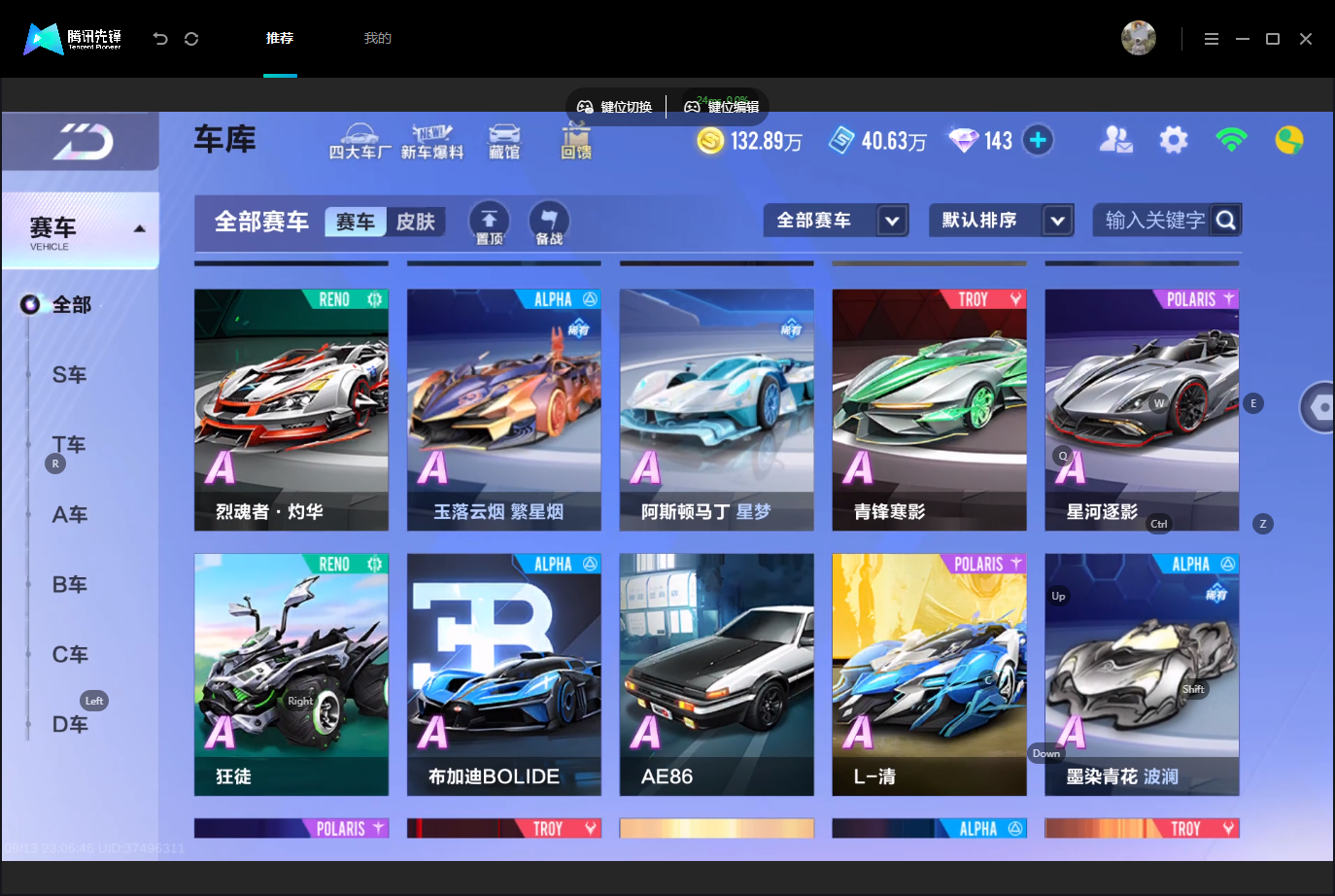
Task: Click the gold coin balance icon
Action: pos(710,141)
